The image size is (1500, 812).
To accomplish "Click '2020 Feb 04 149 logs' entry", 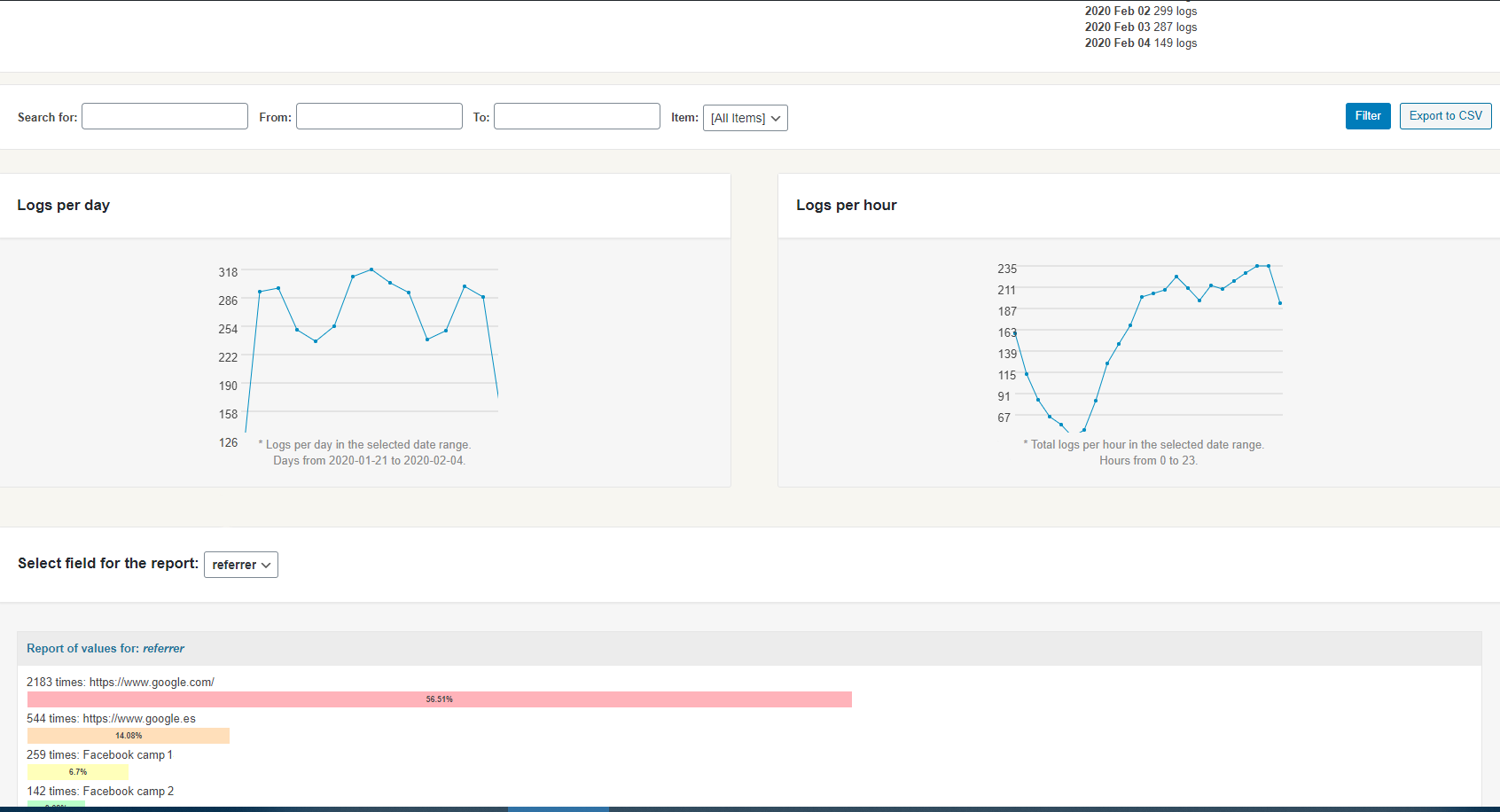I will (x=1141, y=43).
